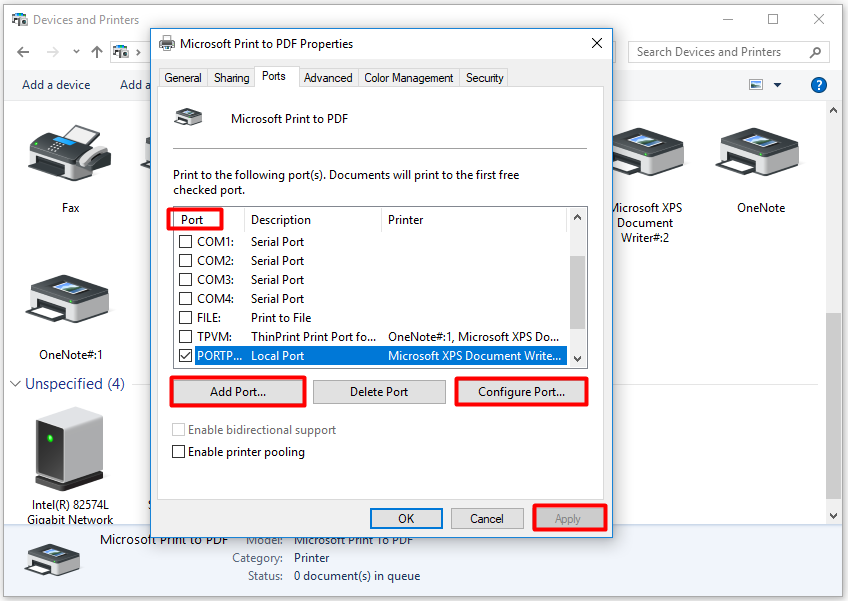Uncheck the PORTP... Local Port checkbox
Image resolution: width=848 pixels, height=601 pixels.
186,355
